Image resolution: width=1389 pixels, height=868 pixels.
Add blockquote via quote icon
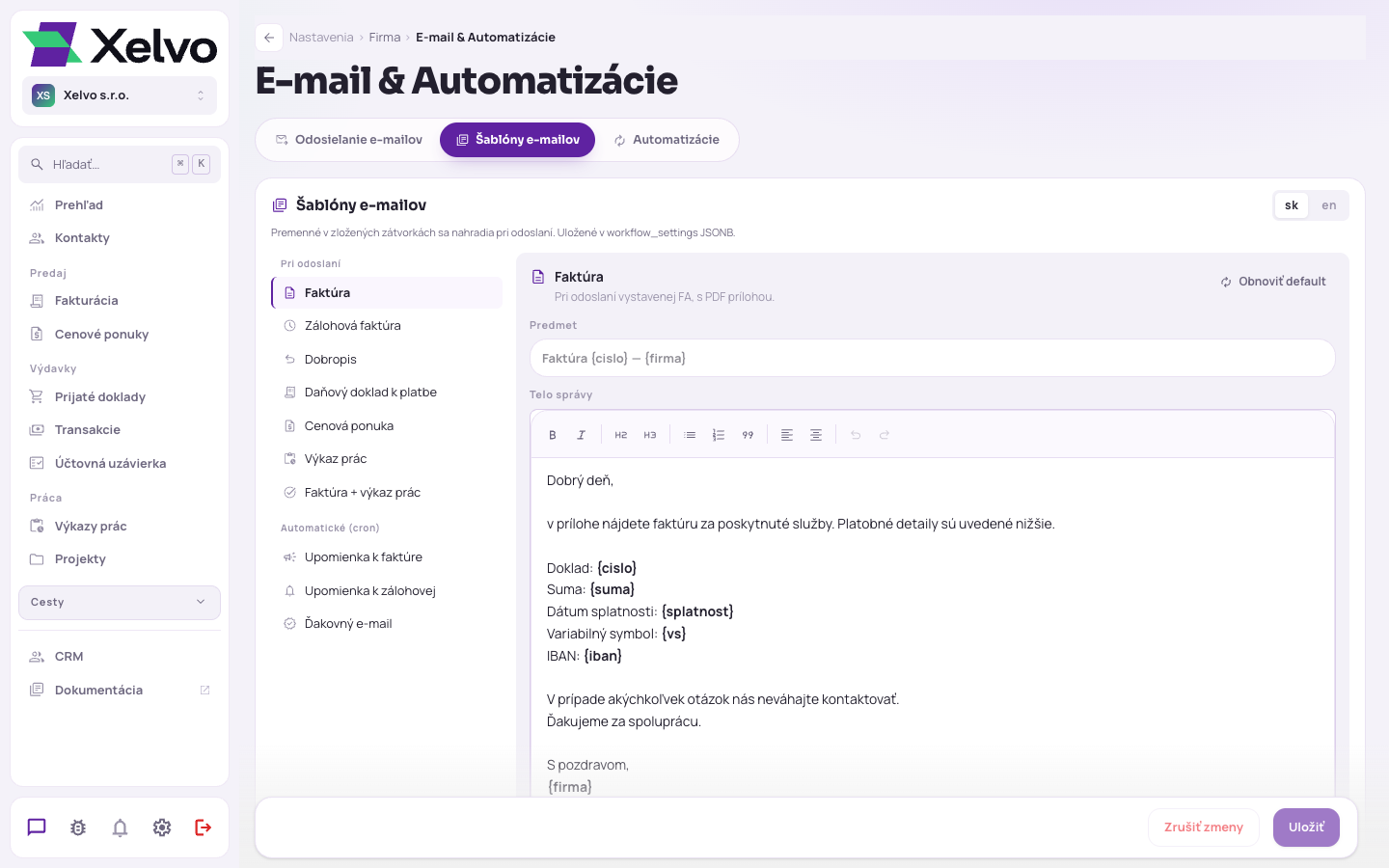748,435
